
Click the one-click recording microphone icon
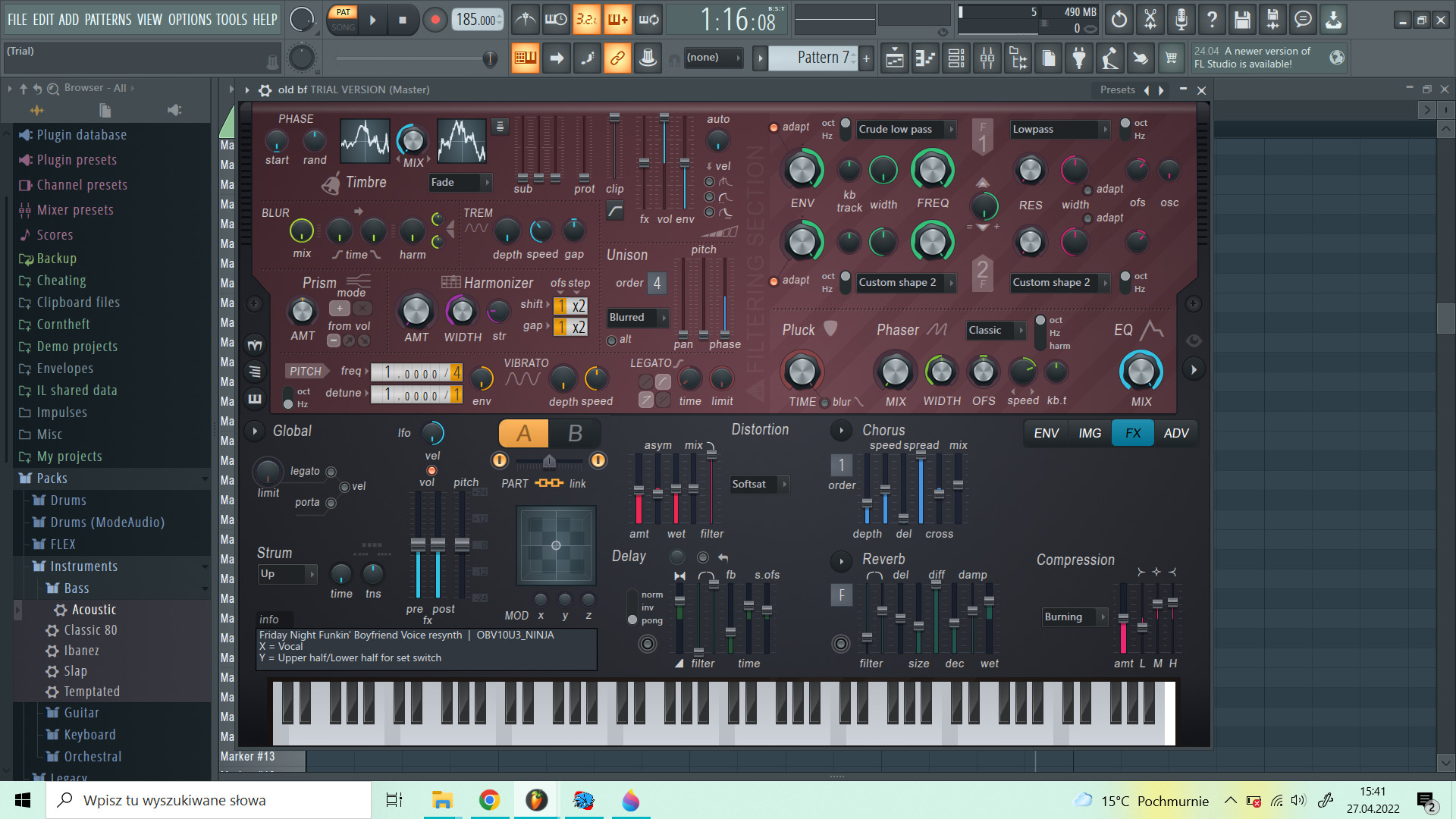coord(1181,19)
